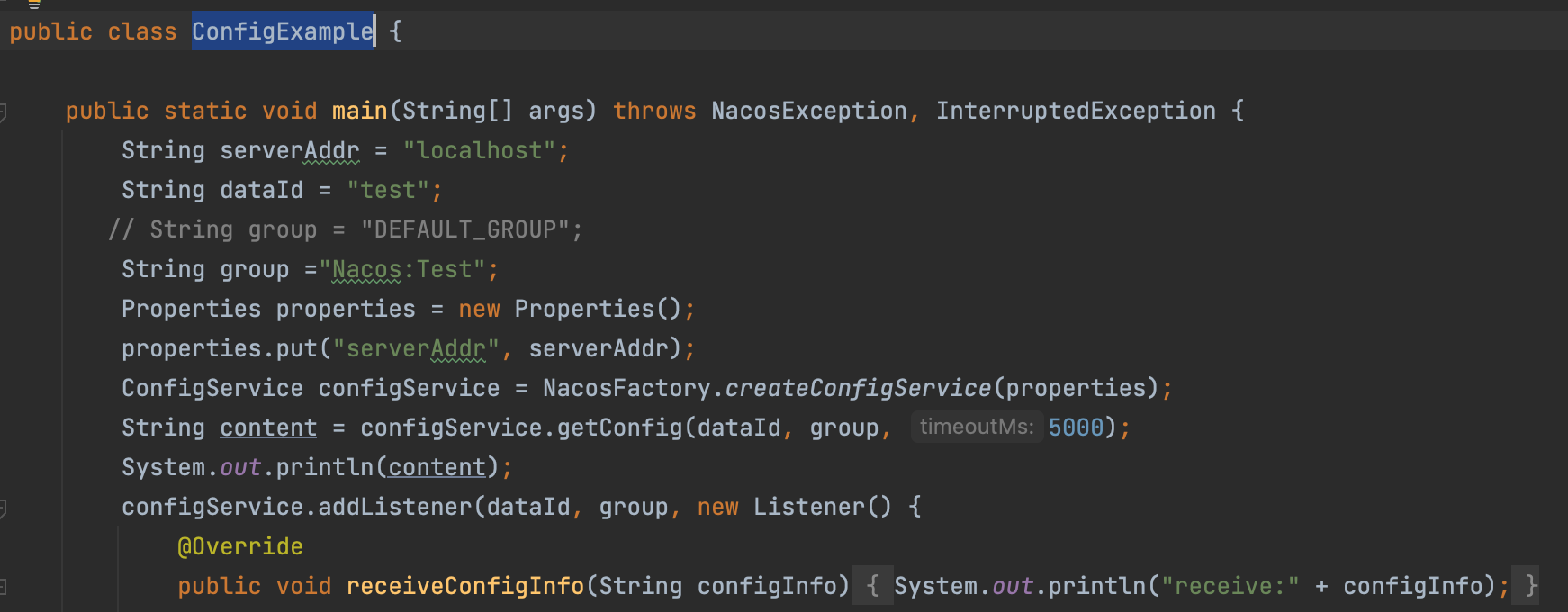This screenshot has width=1568, height=612.
Task: Click InterruptedException in the throws clause
Action: pyautogui.click(x=1076, y=111)
